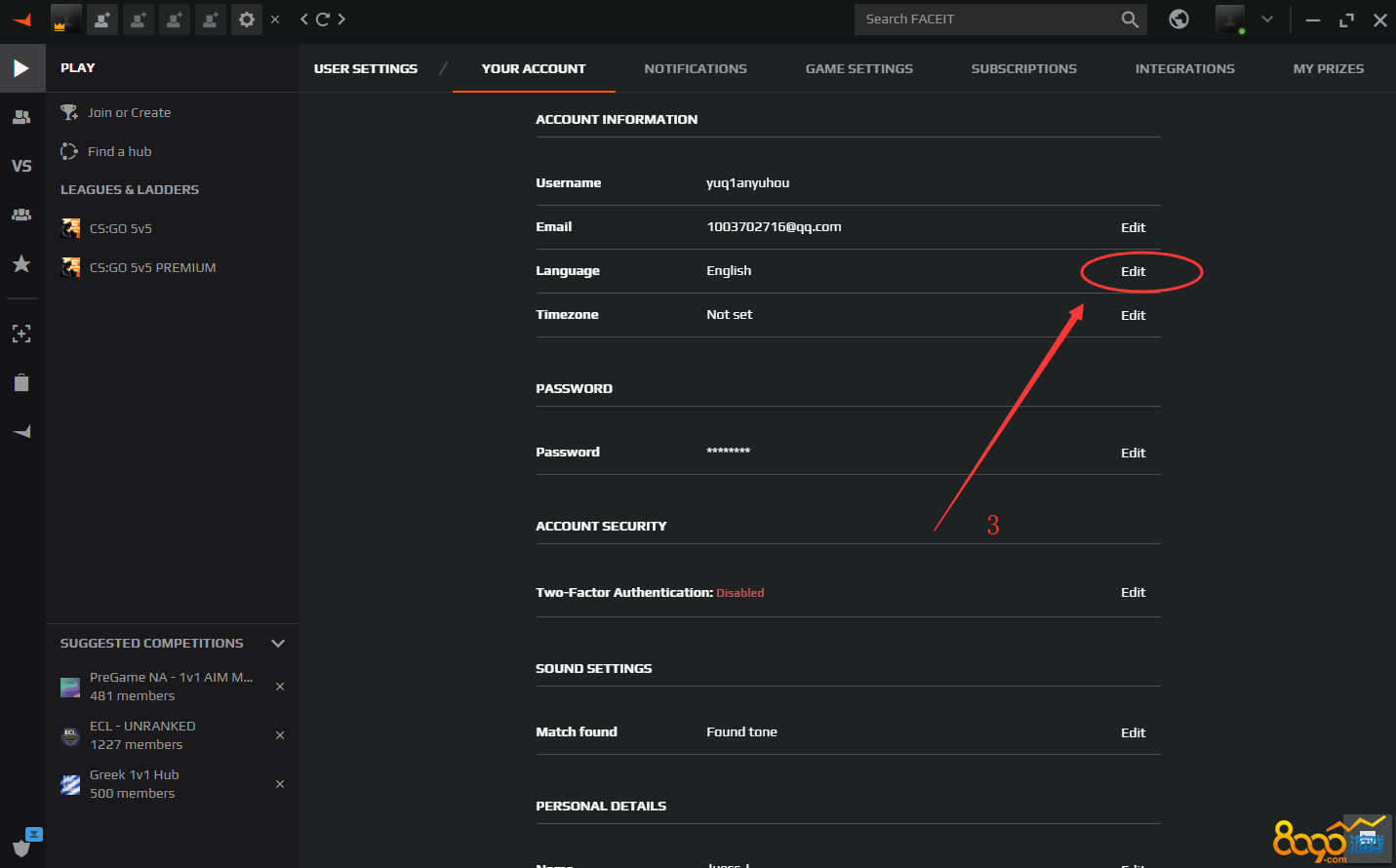Go to the Integrations tab
The width and height of the screenshot is (1396, 868).
[1184, 69]
